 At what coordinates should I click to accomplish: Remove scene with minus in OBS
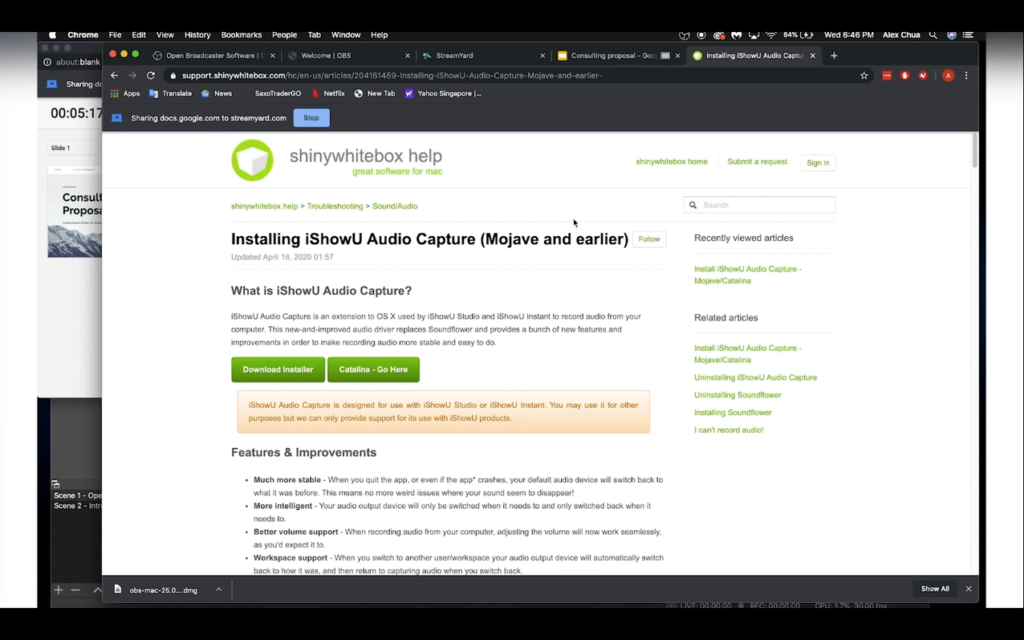[76, 590]
